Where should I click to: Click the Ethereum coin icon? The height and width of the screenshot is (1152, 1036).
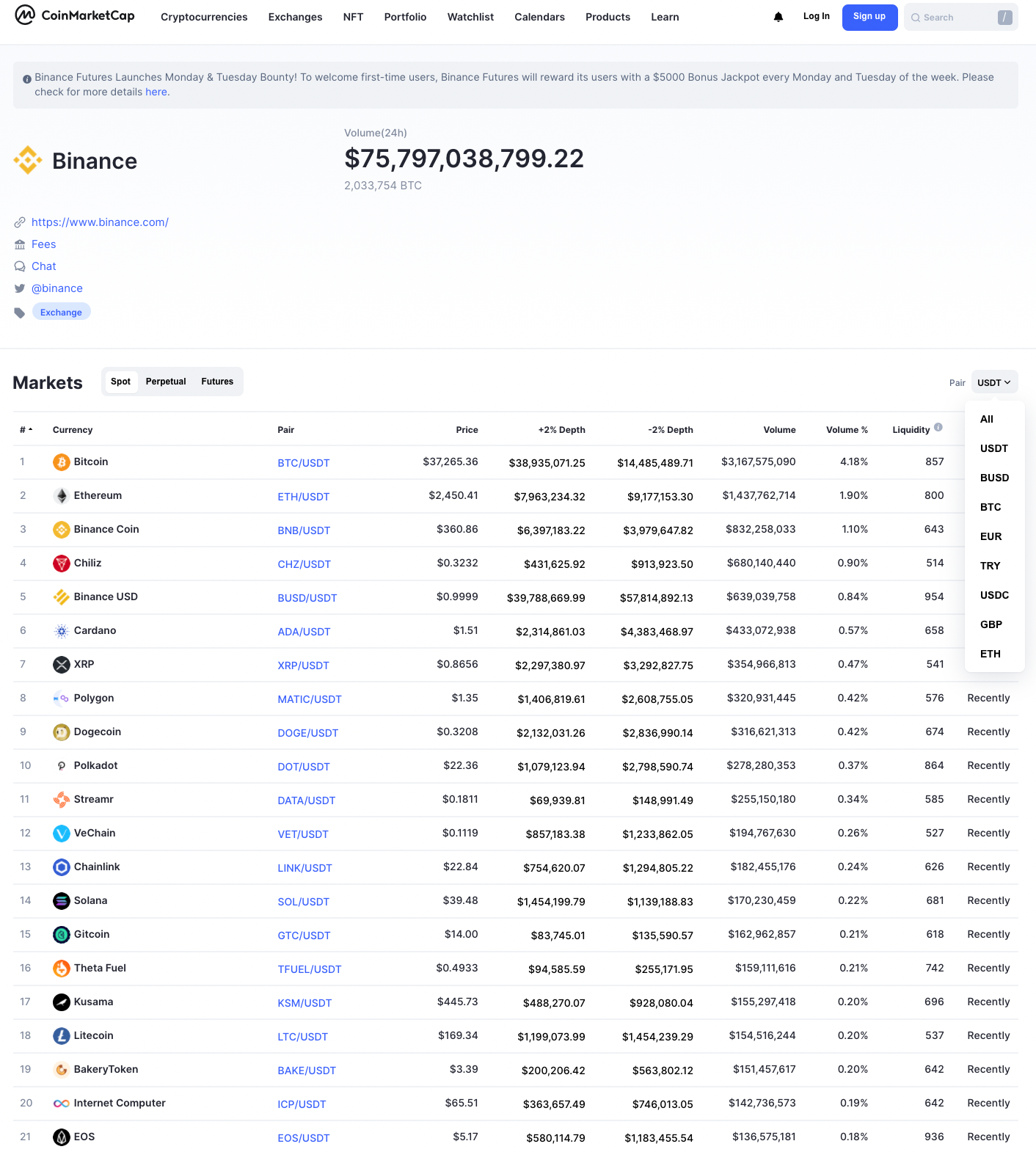[x=62, y=496]
